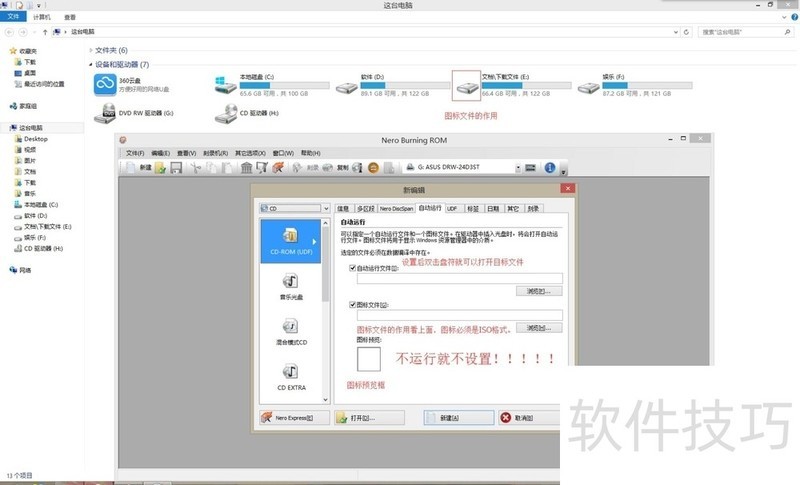800x485 pixels.
Task: Click usage bar of 娱乐 (F:) drive
Action: pos(647,86)
